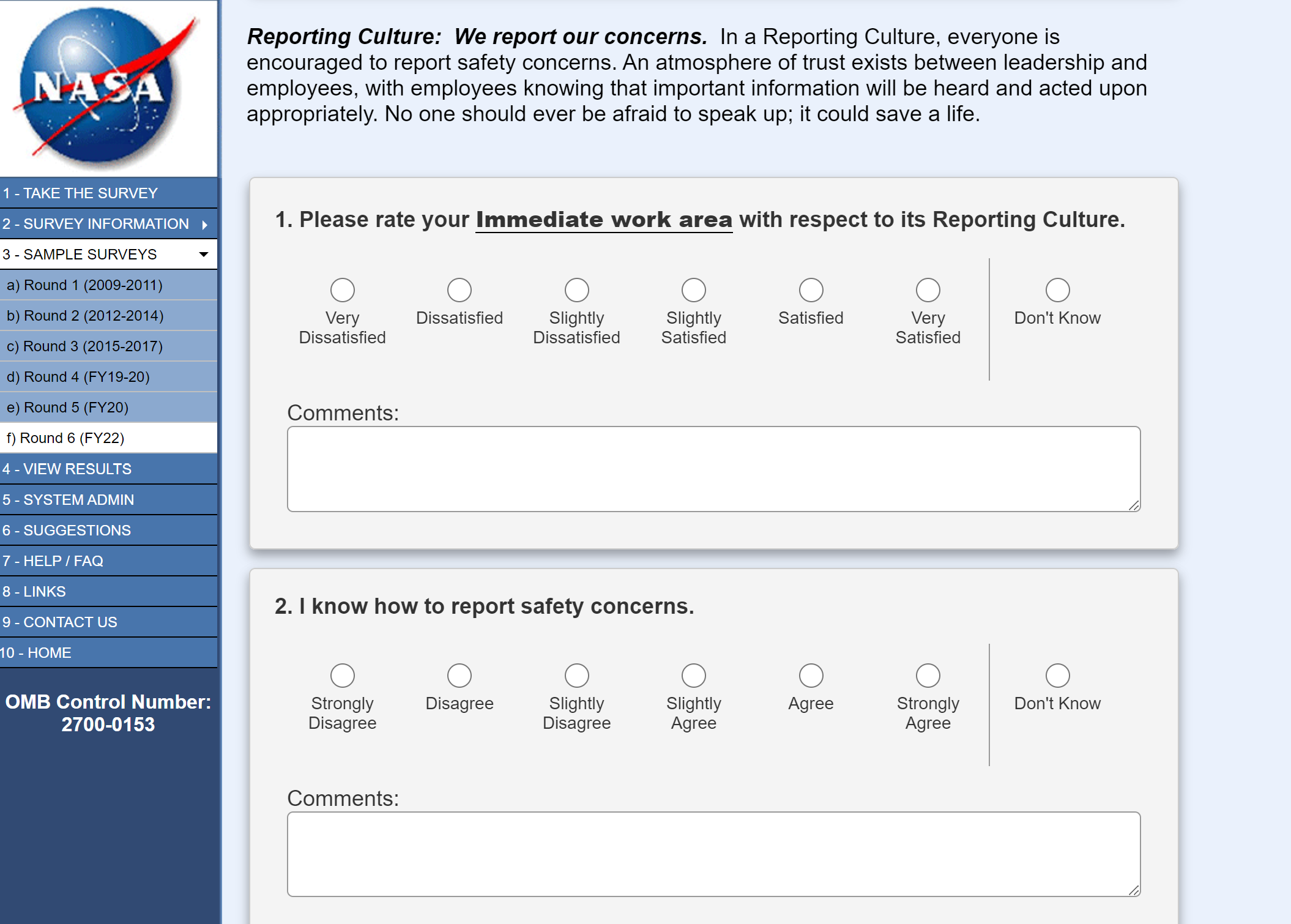Select Disagree option for question 2
This screenshot has width=1291, height=924.
tap(459, 676)
